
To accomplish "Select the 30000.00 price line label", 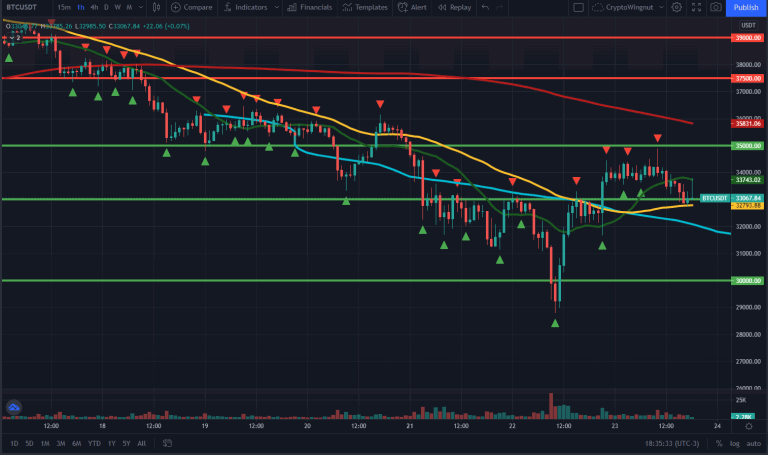I will (x=747, y=281).
